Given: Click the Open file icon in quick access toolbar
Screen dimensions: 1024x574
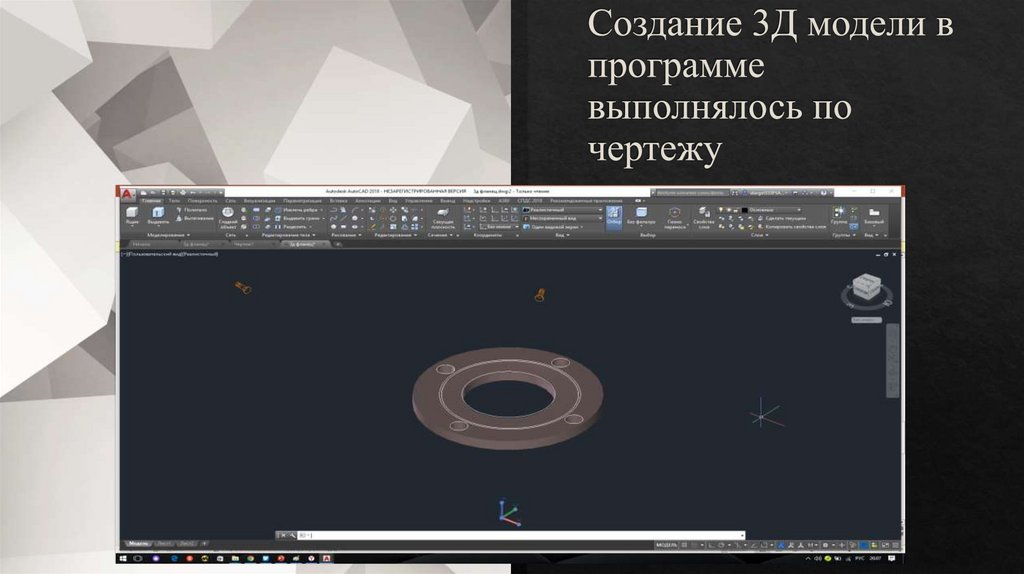Looking at the screenshot, I should pos(153,193).
